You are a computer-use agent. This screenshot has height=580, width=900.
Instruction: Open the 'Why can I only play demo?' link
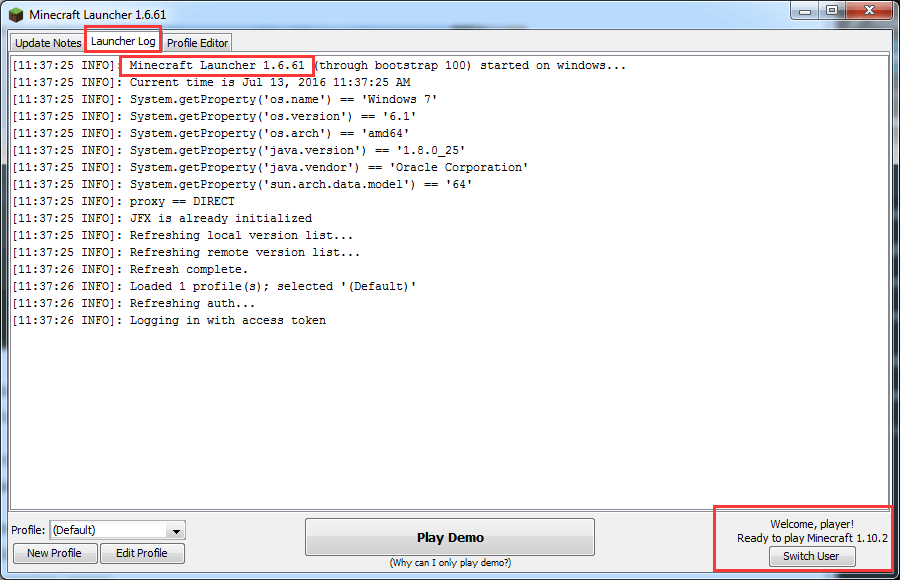[x=450, y=563]
